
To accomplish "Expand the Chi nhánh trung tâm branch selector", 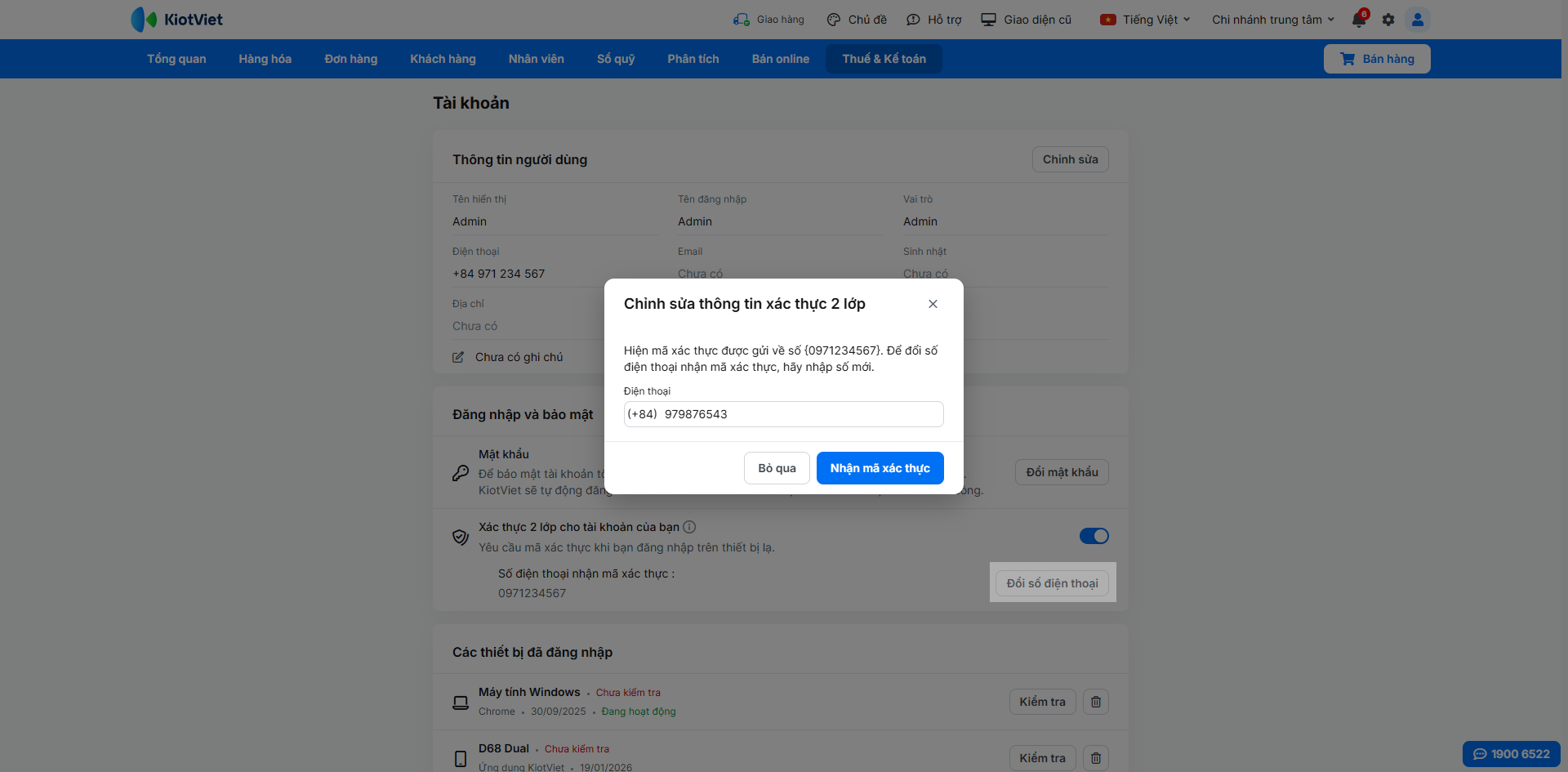I will click(x=1272, y=20).
